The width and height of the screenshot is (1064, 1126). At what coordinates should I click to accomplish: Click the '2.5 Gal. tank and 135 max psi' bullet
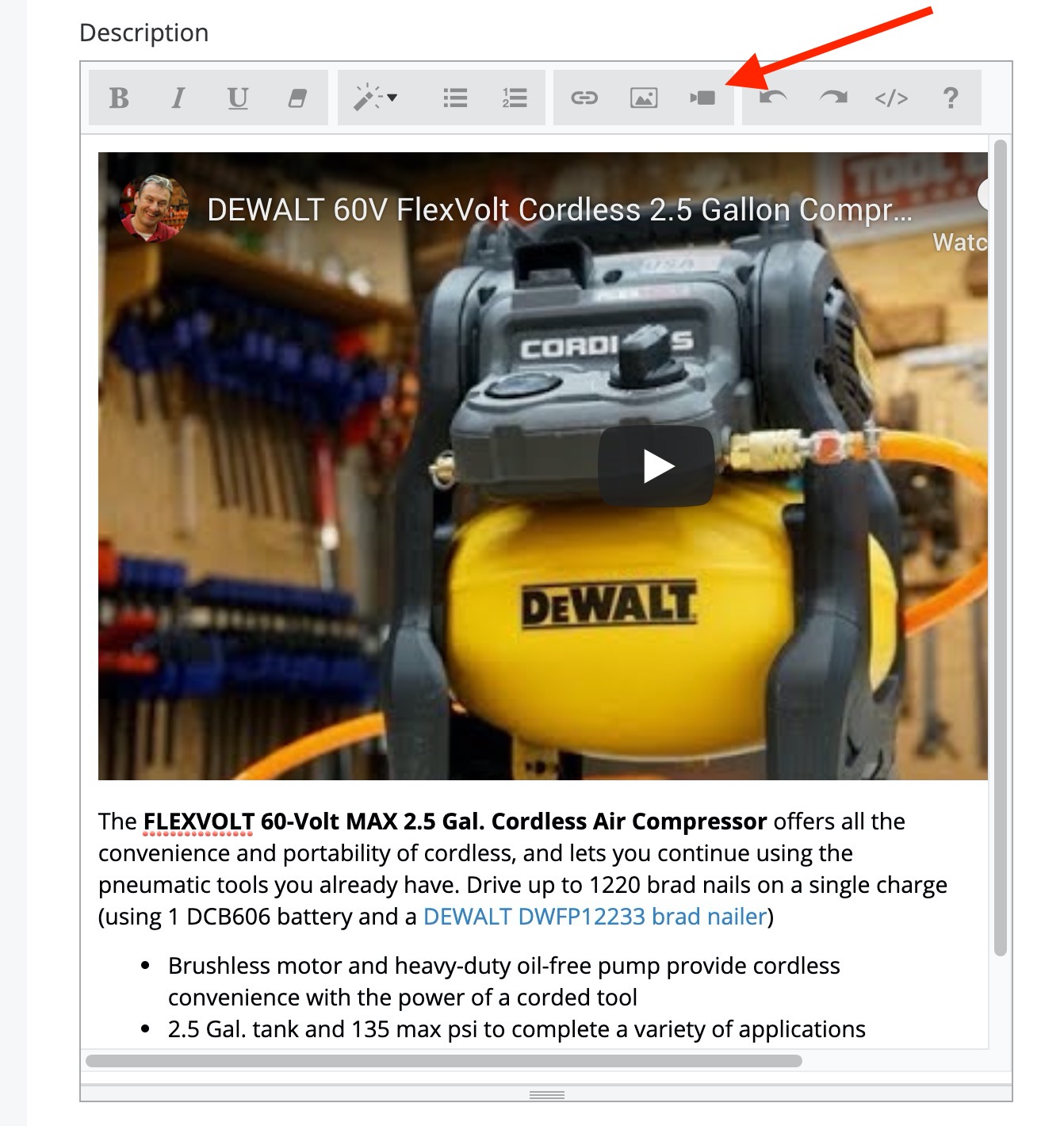pos(517,1029)
